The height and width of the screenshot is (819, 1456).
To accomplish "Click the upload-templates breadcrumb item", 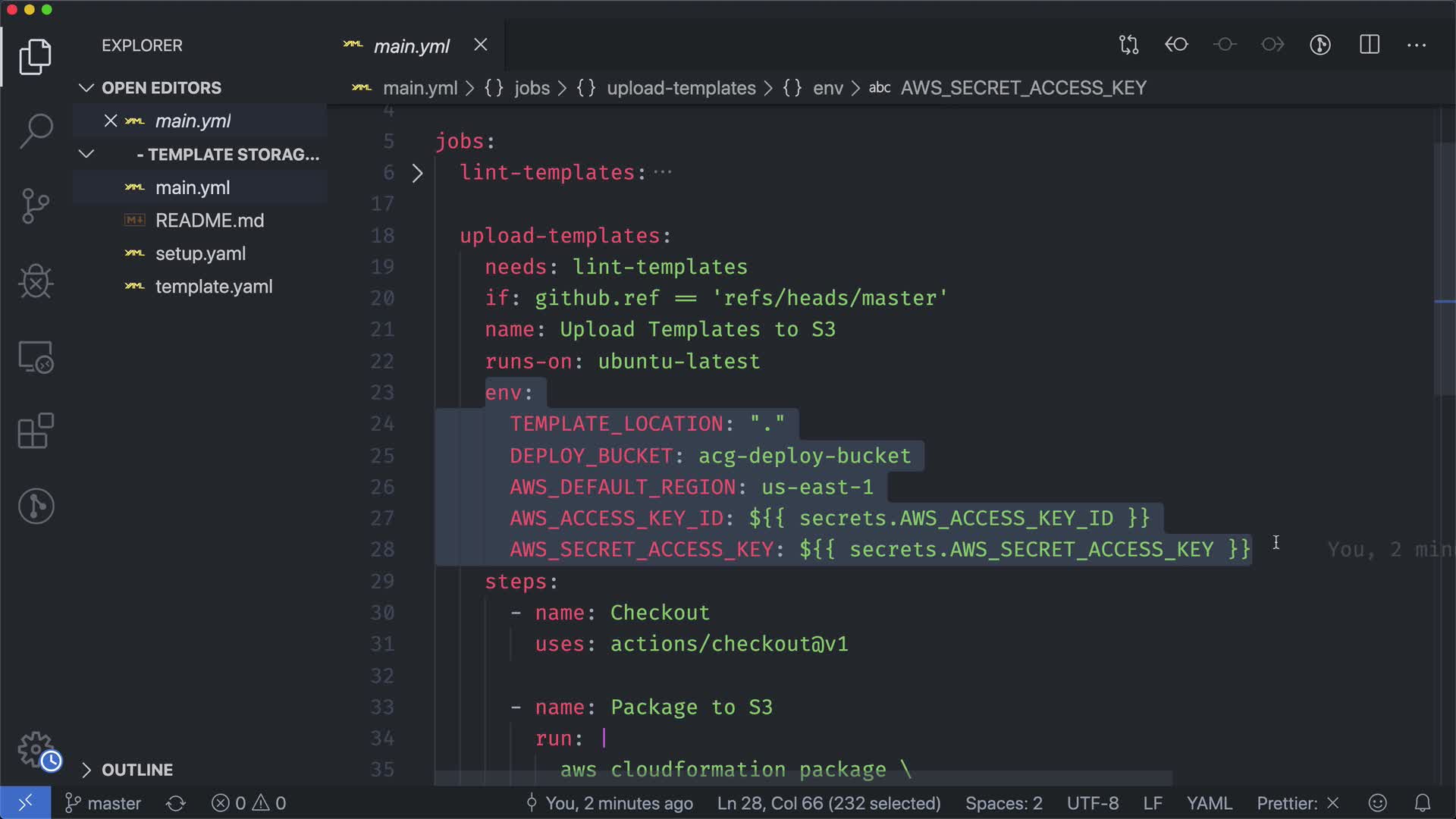I will pos(680,88).
